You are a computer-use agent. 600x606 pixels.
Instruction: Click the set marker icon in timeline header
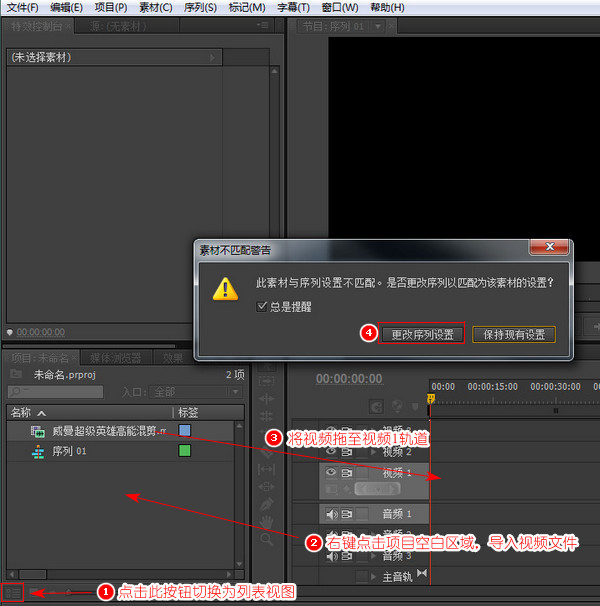pyautogui.click(x=397, y=406)
